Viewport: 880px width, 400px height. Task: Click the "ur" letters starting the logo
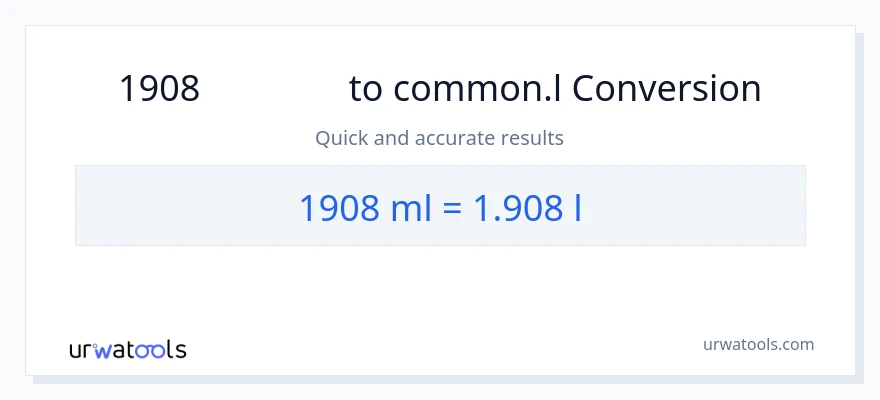82,350
